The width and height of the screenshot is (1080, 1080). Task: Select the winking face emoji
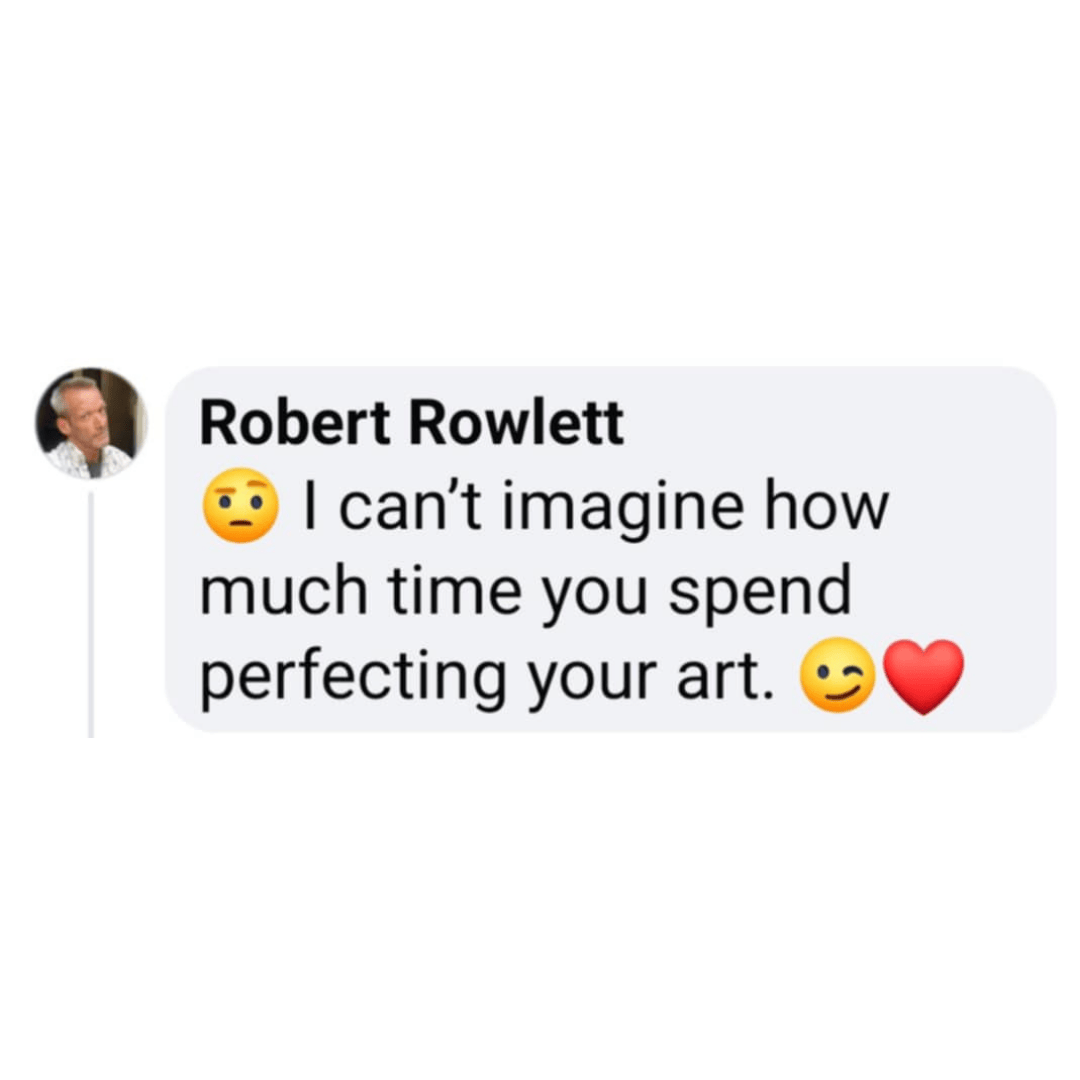click(838, 675)
